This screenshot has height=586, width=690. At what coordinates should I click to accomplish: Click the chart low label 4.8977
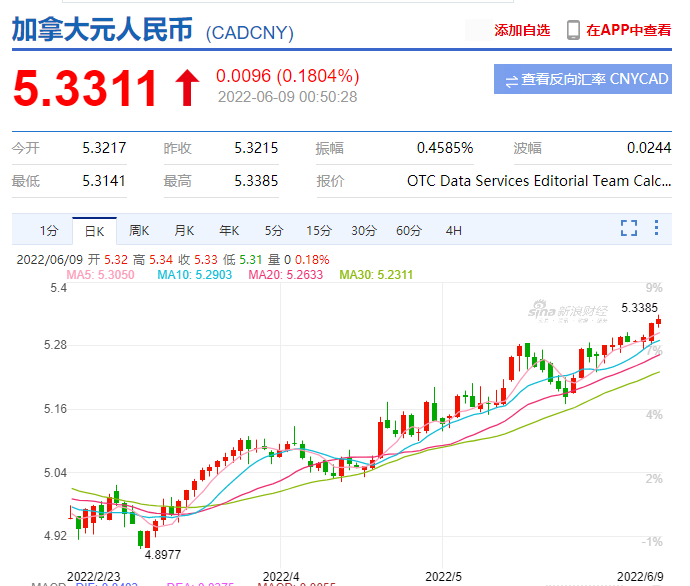click(x=163, y=555)
